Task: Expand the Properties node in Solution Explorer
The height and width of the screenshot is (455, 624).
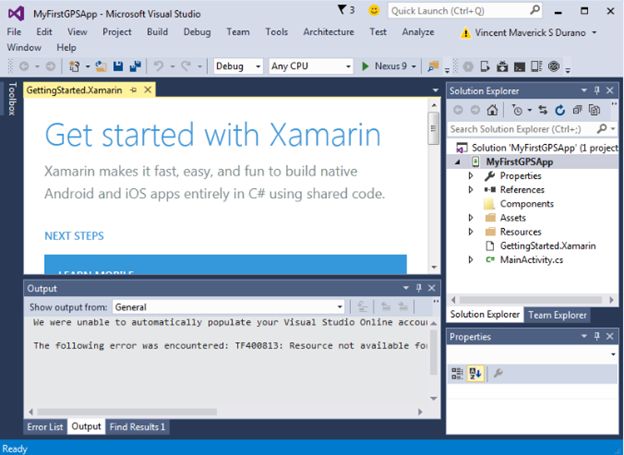Action: (471, 176)
